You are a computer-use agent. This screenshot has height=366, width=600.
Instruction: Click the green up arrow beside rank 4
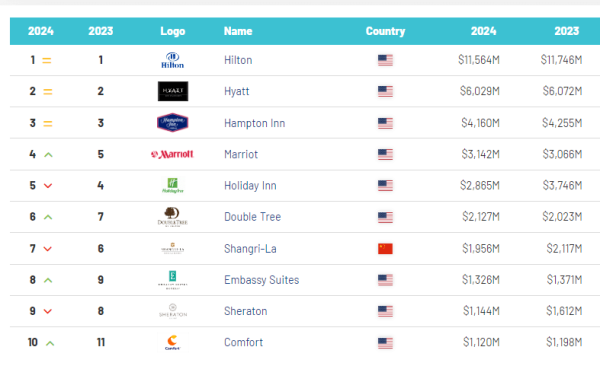click(48, 155)
